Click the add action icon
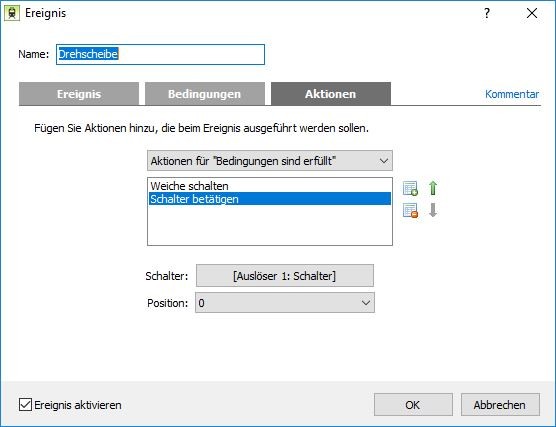This screenshot has width=556, height=427. 411,188
